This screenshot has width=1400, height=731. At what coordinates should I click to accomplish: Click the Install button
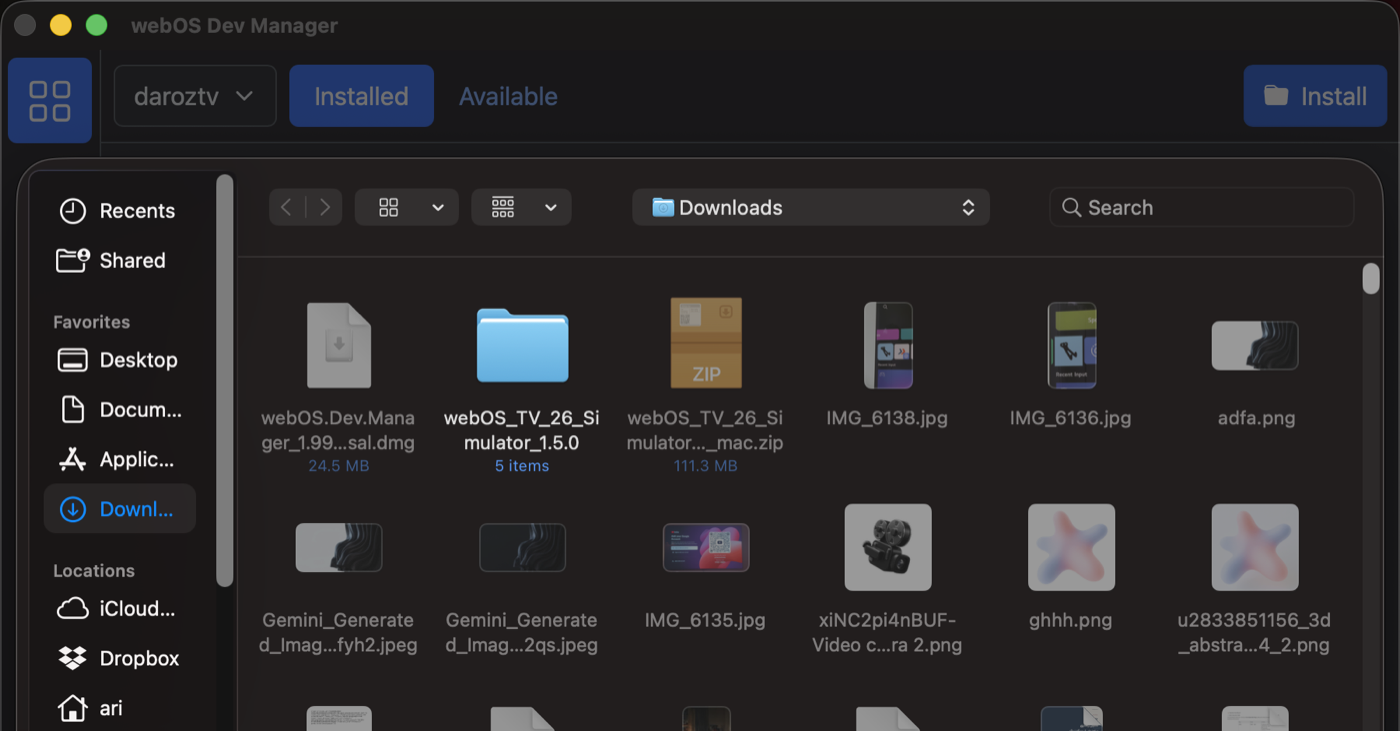(1315, 96)
